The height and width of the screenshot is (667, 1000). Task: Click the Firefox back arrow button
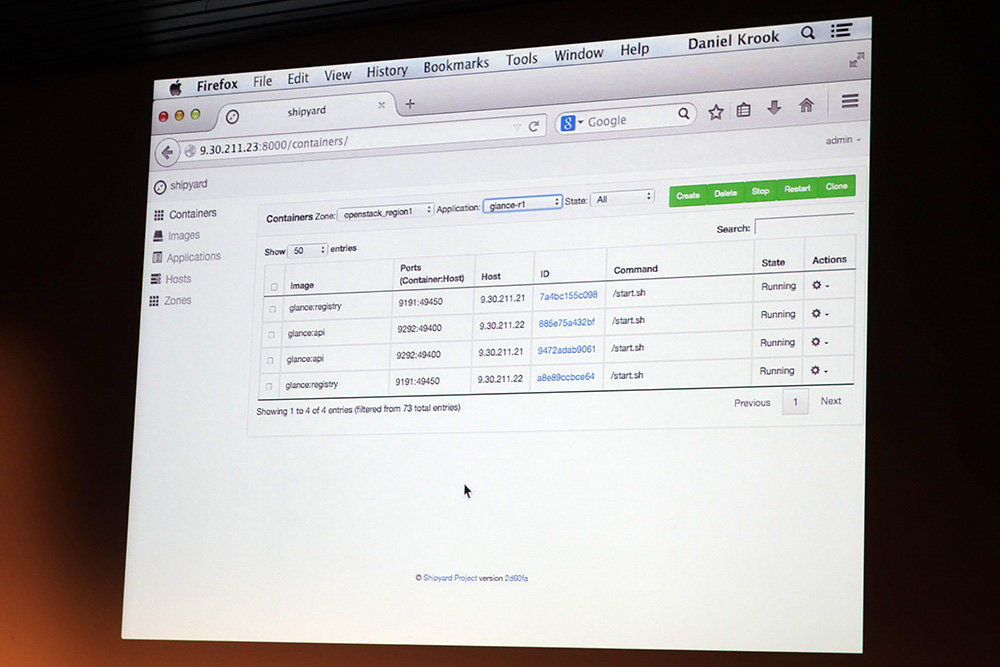tap(167, 152)
